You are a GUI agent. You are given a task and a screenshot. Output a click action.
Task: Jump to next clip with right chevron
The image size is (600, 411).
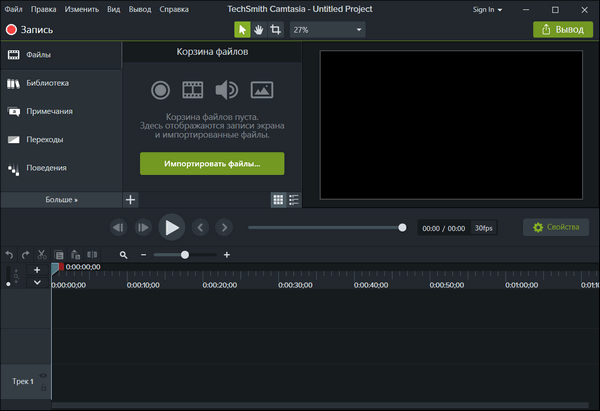[224, 228]
